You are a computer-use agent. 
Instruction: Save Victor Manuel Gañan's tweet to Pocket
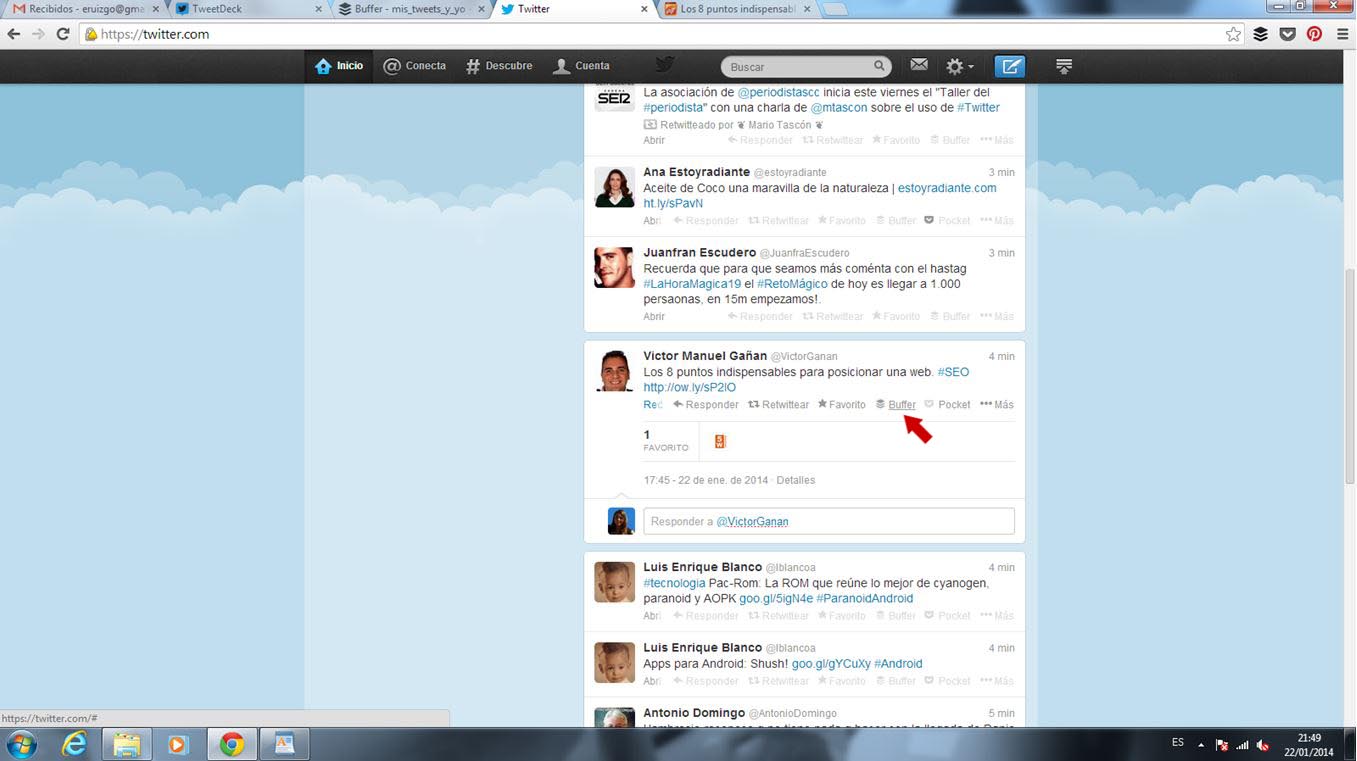[x=946, y=405]
